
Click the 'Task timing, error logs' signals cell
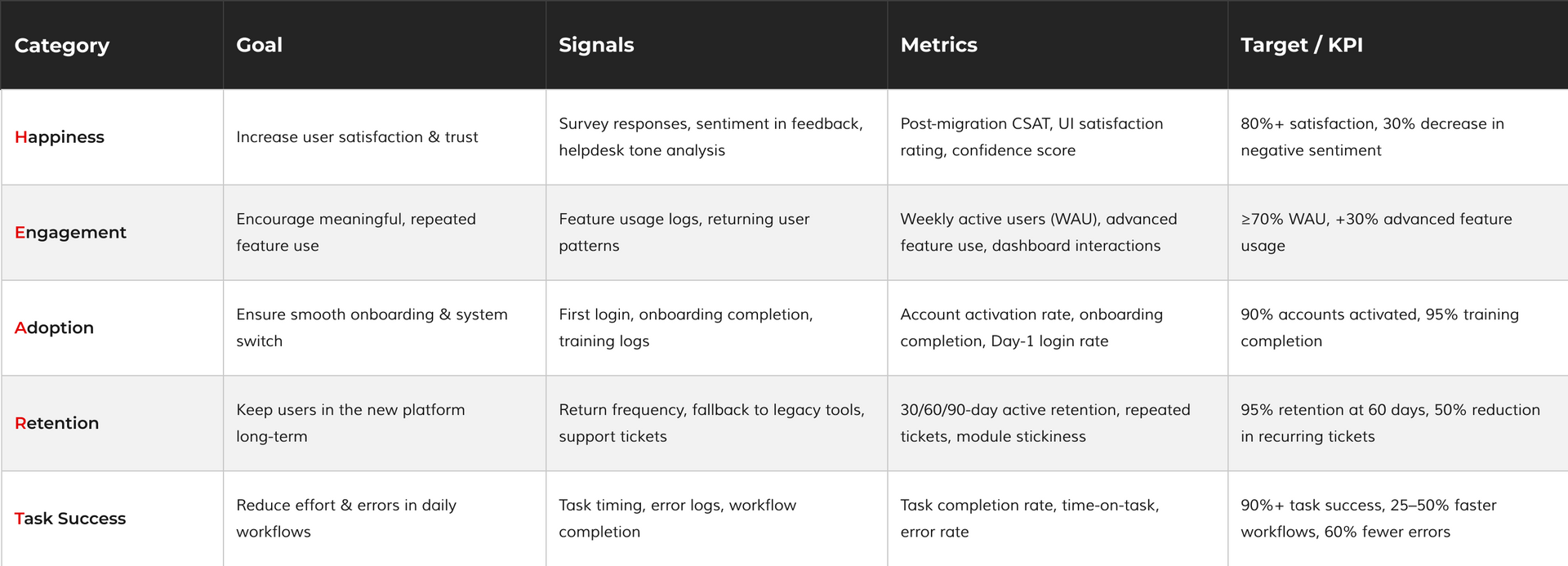[x=677, y=519]
